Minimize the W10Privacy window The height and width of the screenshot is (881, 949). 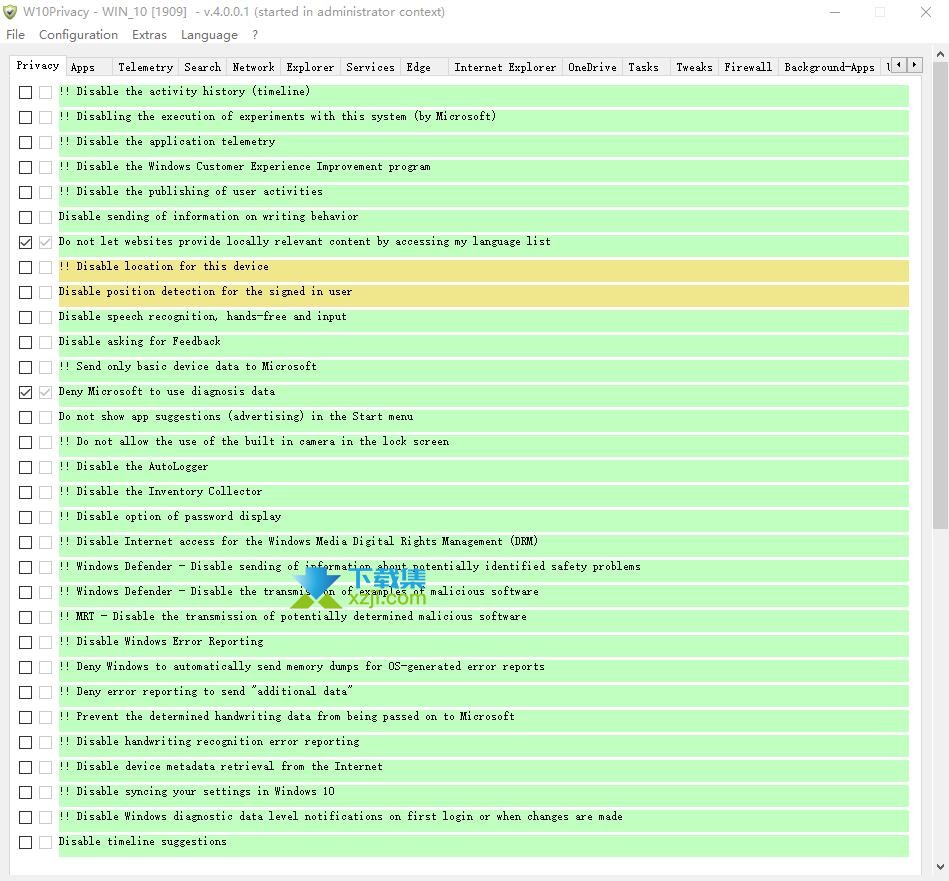coord(835,11)
